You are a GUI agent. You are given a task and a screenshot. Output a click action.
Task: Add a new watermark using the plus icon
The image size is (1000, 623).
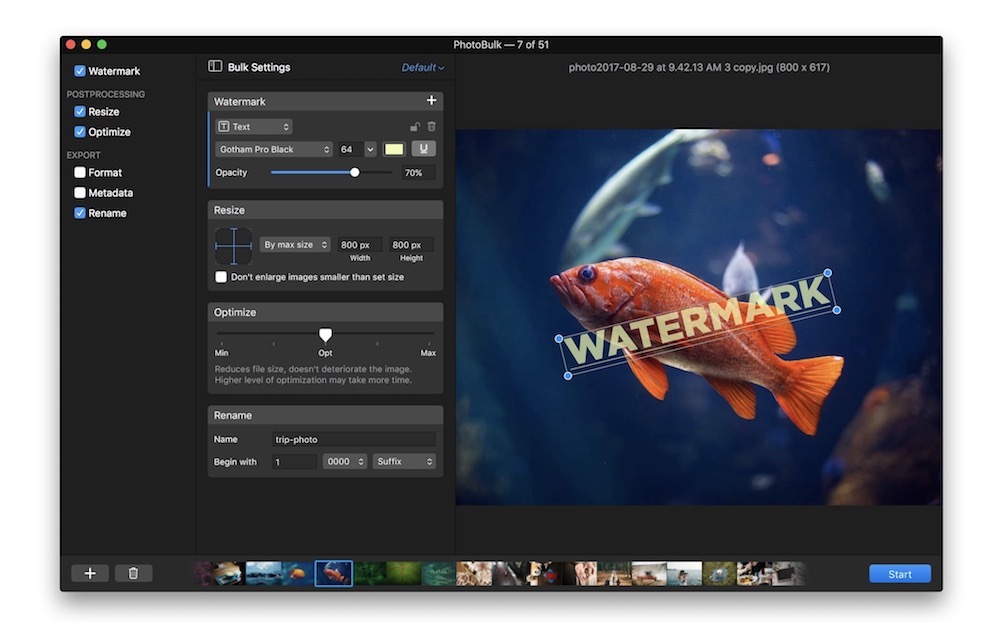tap(432, 100)
